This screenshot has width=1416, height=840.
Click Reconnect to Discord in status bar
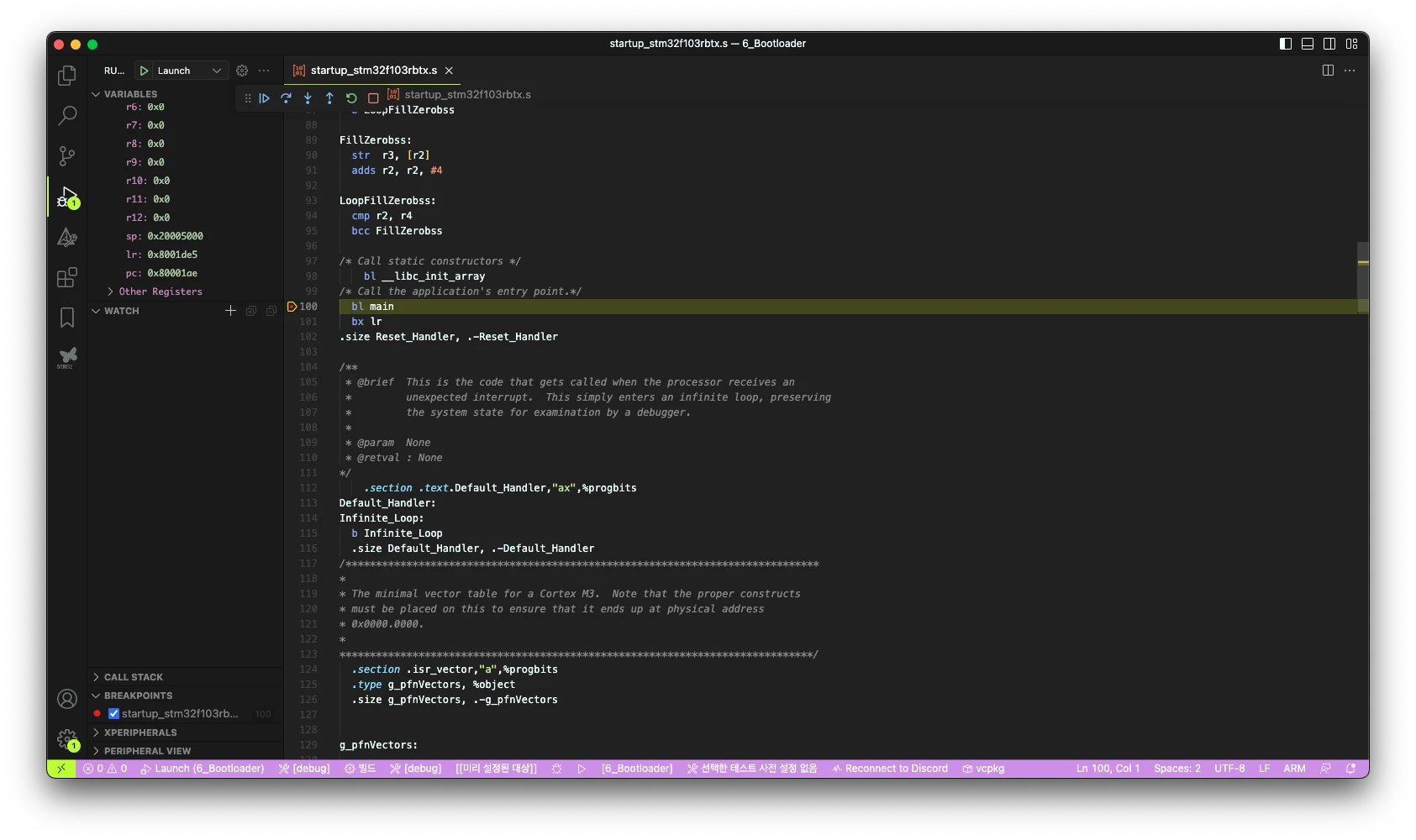pos(889,769)
